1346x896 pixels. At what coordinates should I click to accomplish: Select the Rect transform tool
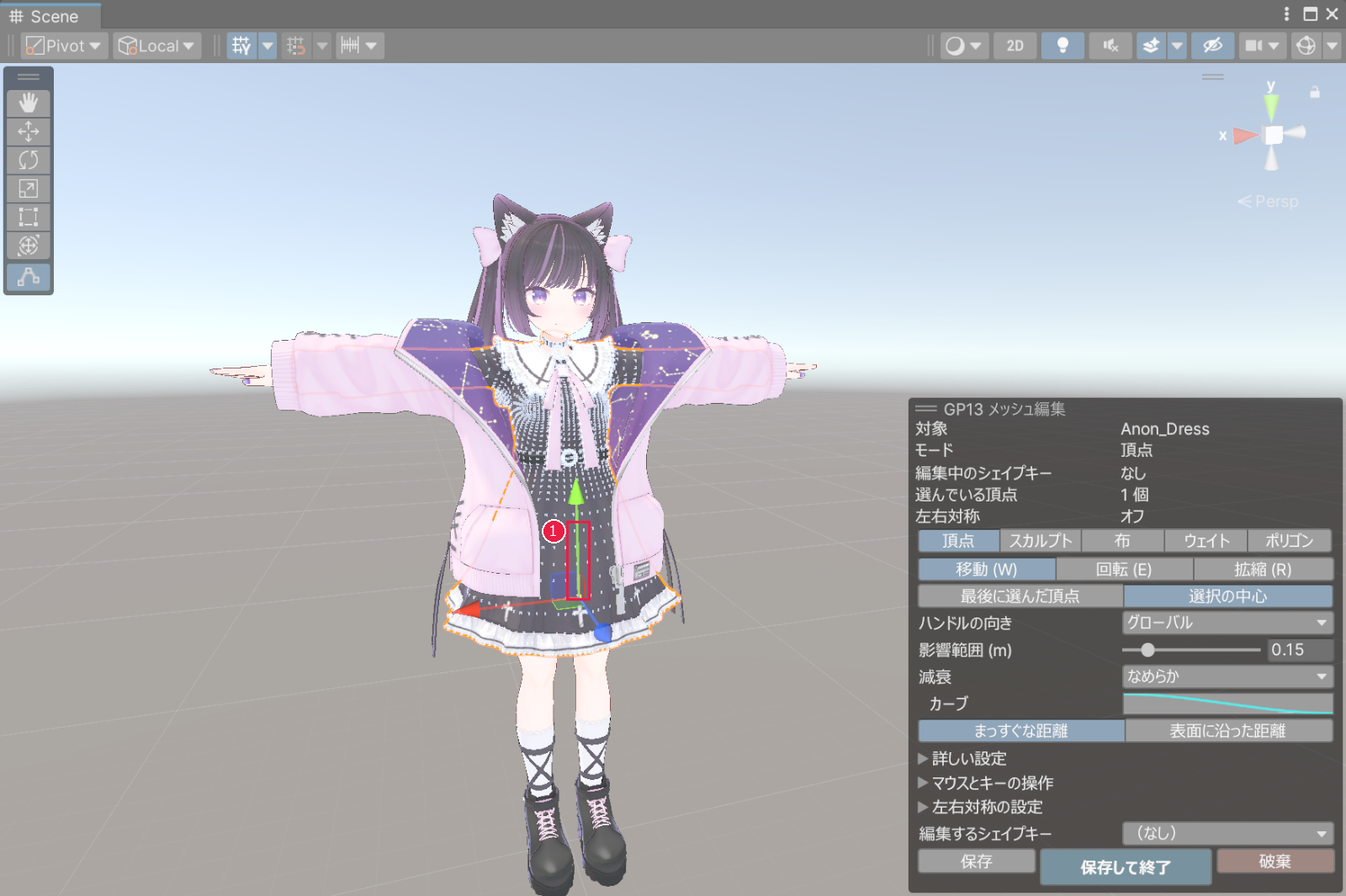(29, 217)
